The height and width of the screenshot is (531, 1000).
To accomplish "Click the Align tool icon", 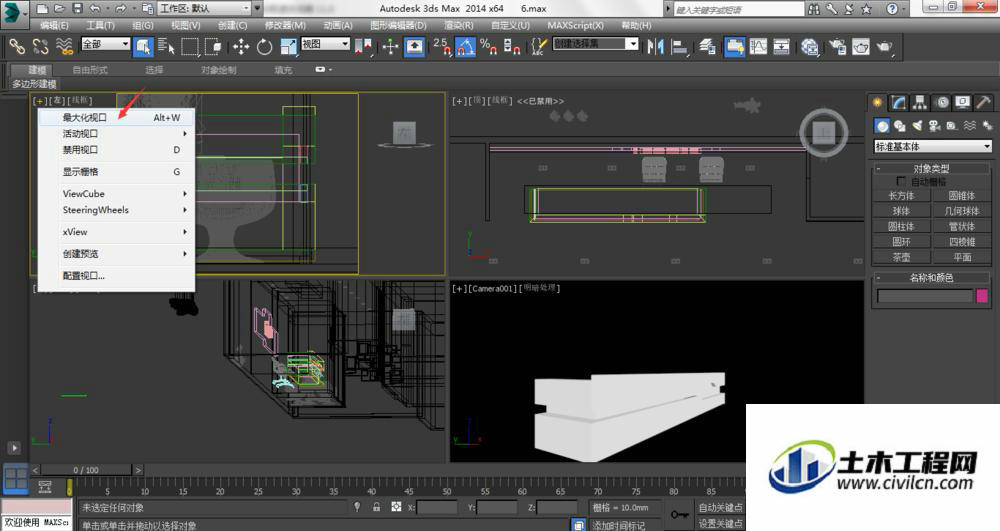I will pos(680,47).
